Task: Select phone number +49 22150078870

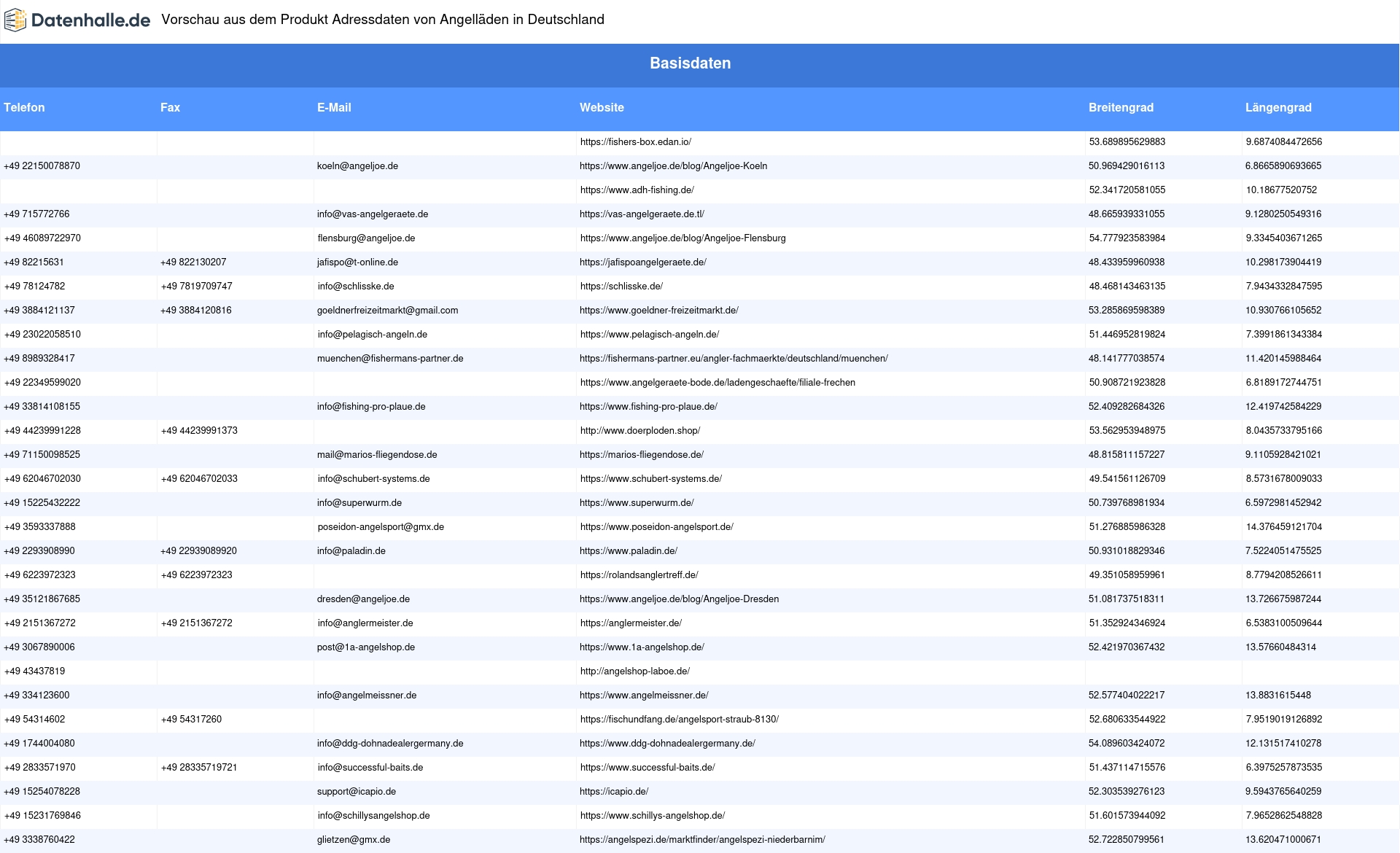Action: point(42,166)
